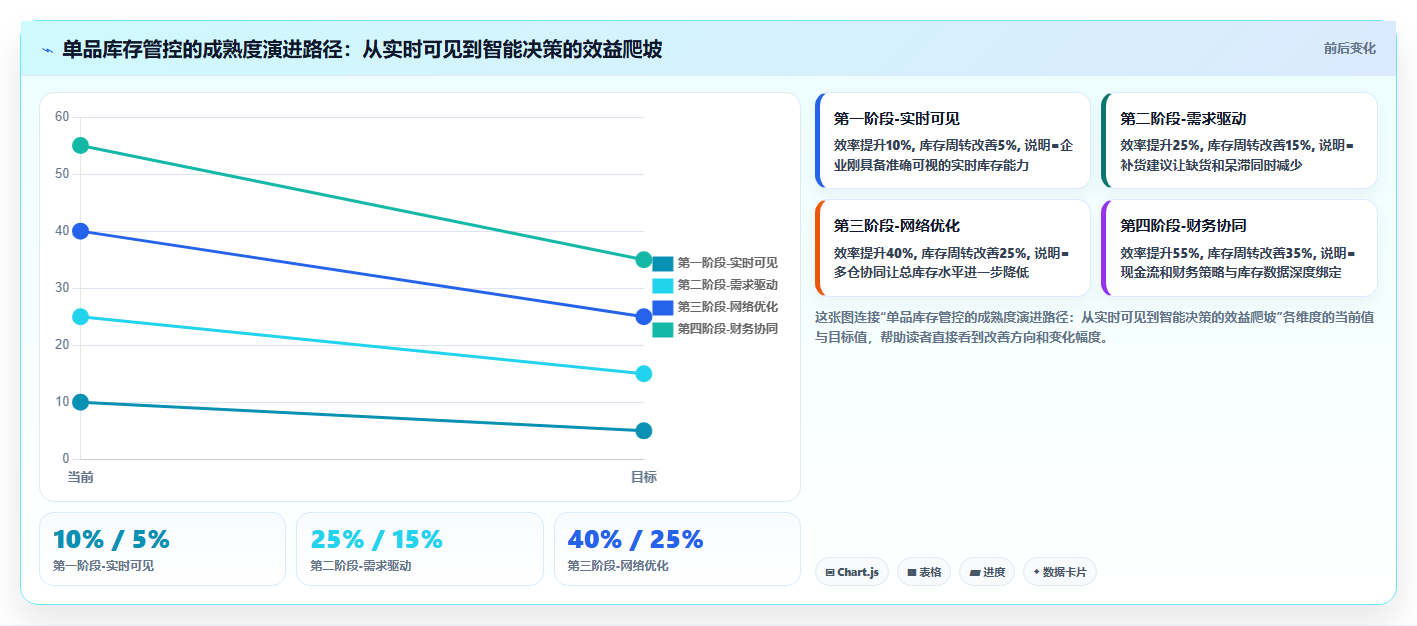
Task: Click the 25% / 15% stat card
Action: click(420, 549)
